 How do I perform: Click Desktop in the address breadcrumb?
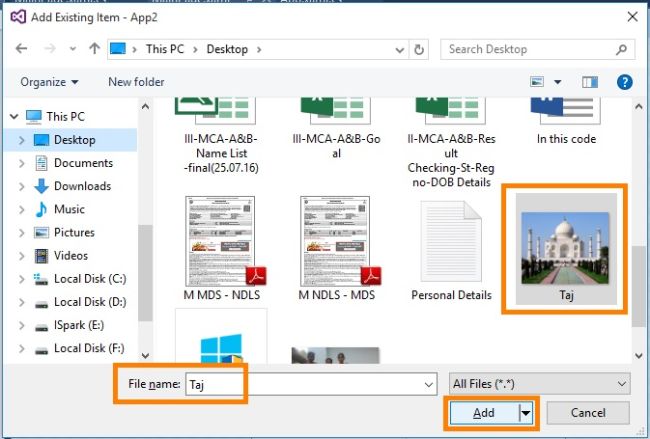(x=227, y=49)
